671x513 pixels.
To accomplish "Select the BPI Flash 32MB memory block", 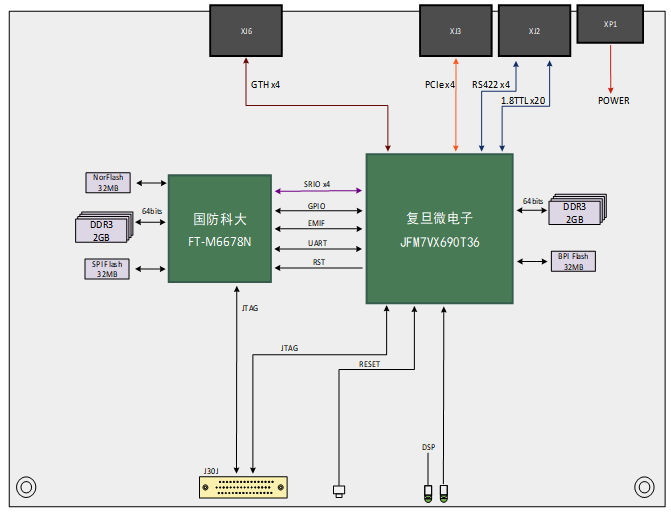I will coord(573,261).
